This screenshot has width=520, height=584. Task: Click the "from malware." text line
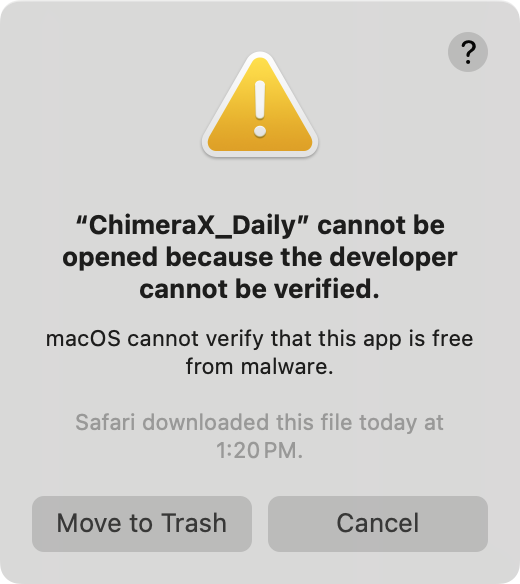260,366
